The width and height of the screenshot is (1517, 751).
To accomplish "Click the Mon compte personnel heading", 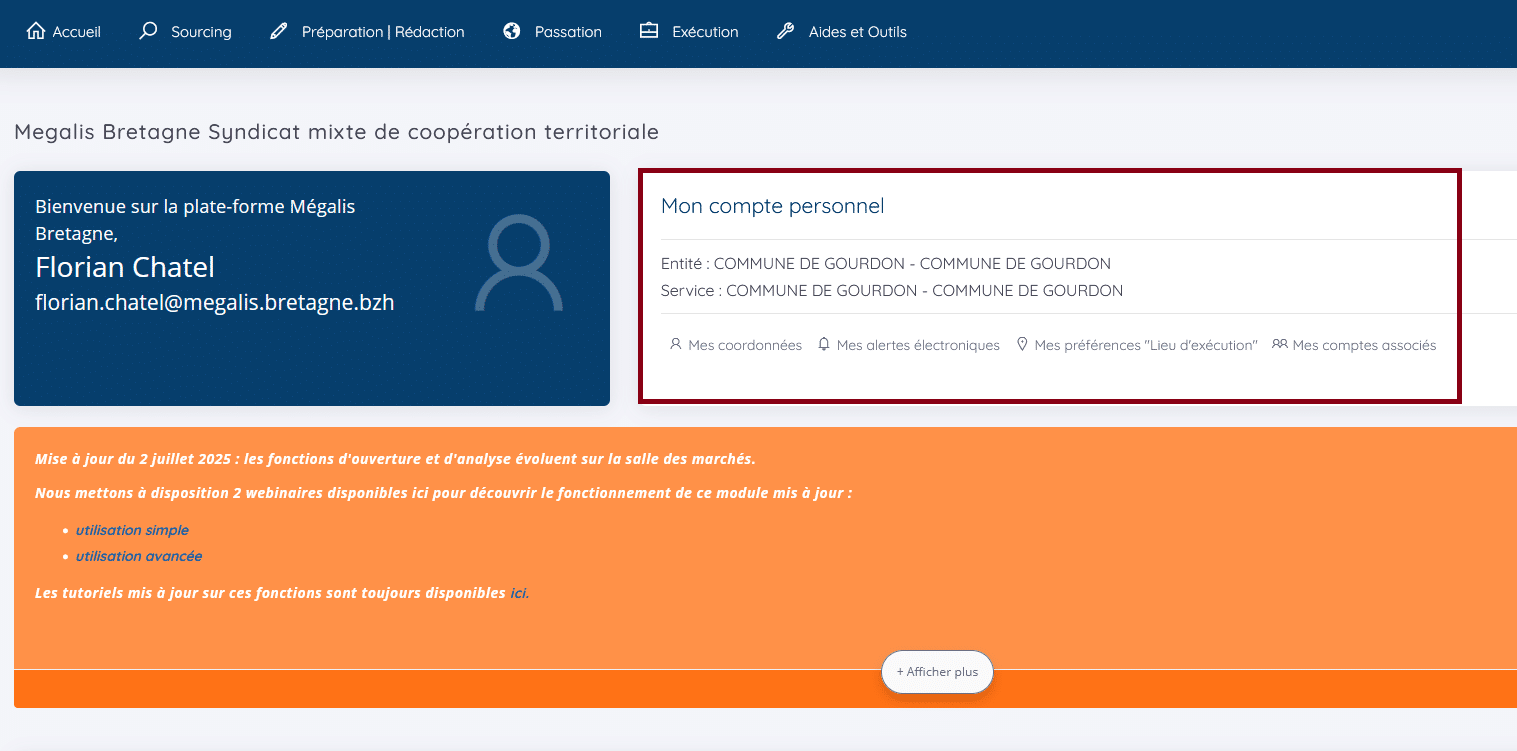I will pos(773,206).
